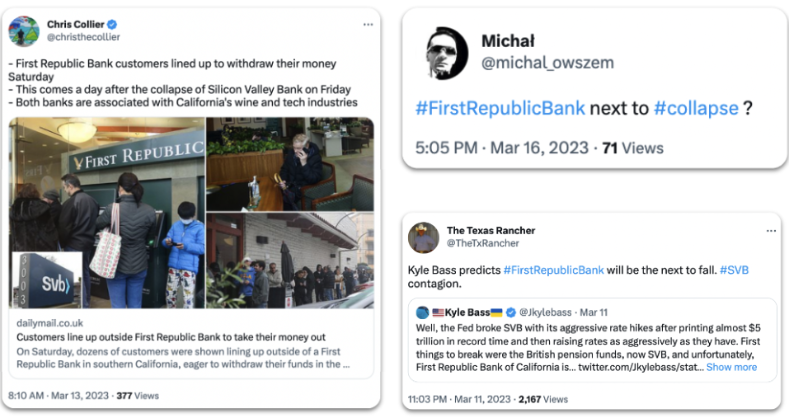The image size is (789, 417).
Task: Click The Texas Rancher's profile avatar
Action: (x=424, y=237)
